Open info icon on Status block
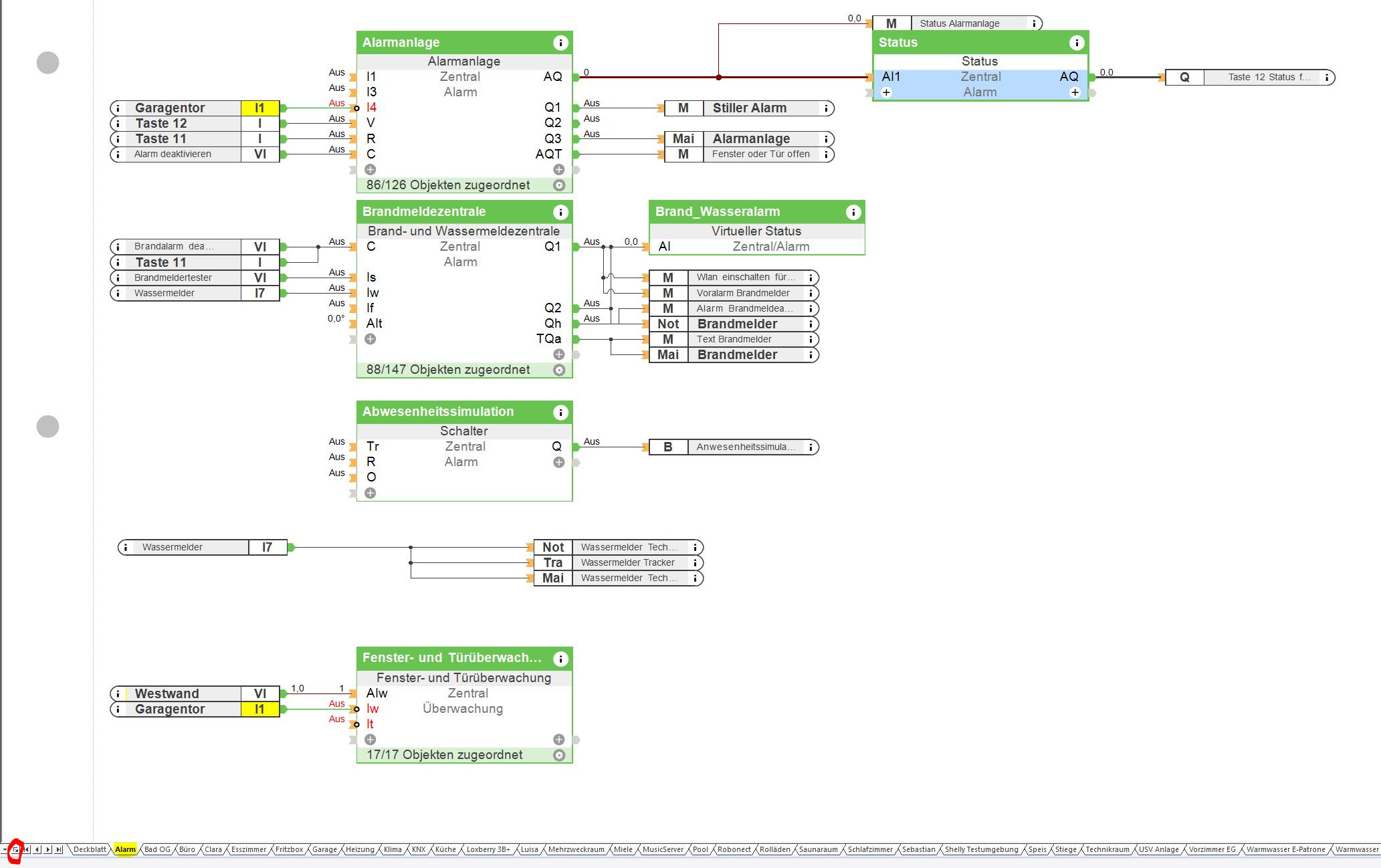Screen dimensions: 1381x868 (x=1076, y=43)
